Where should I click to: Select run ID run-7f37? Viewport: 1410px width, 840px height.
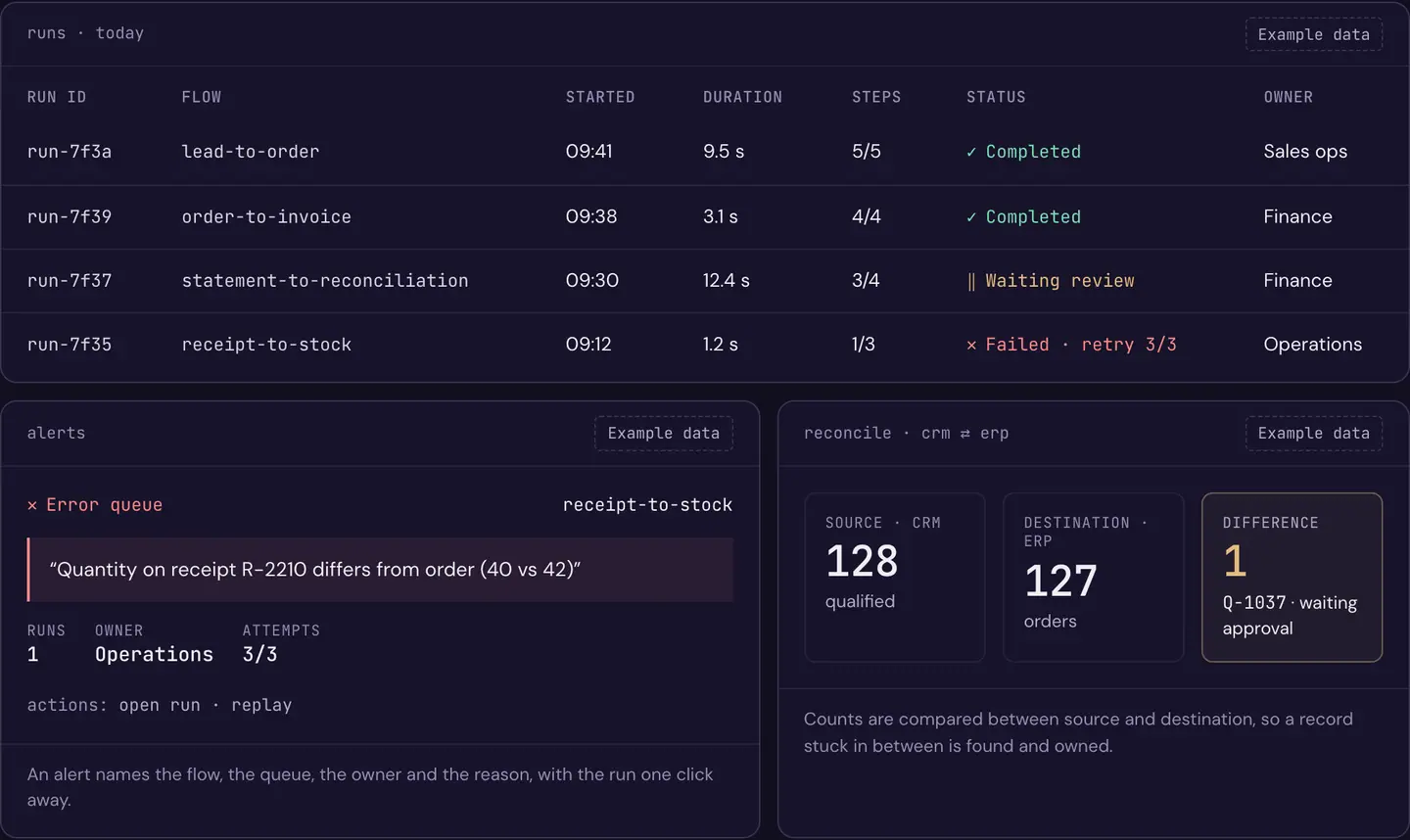coord(70,281)
